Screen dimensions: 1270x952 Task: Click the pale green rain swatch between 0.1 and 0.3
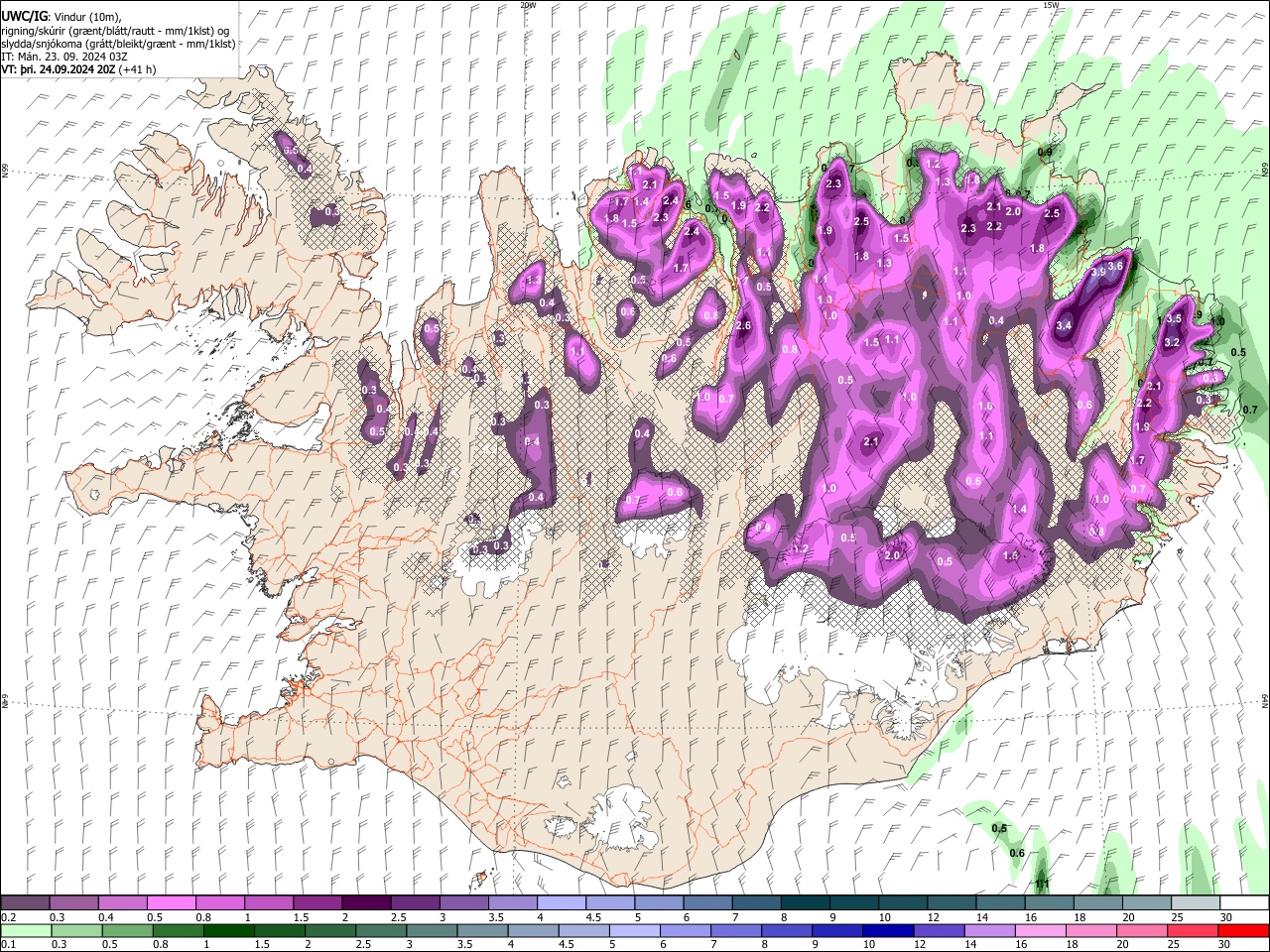25,930
